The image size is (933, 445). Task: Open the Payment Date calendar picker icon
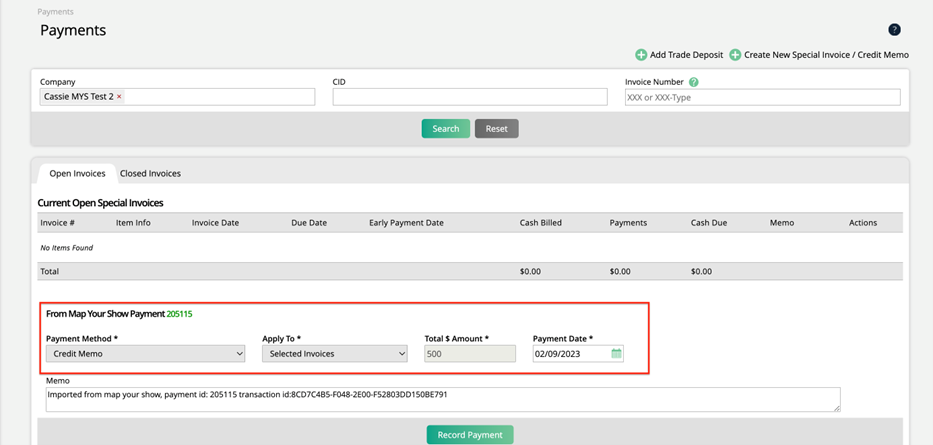click(x=616, y=354)
